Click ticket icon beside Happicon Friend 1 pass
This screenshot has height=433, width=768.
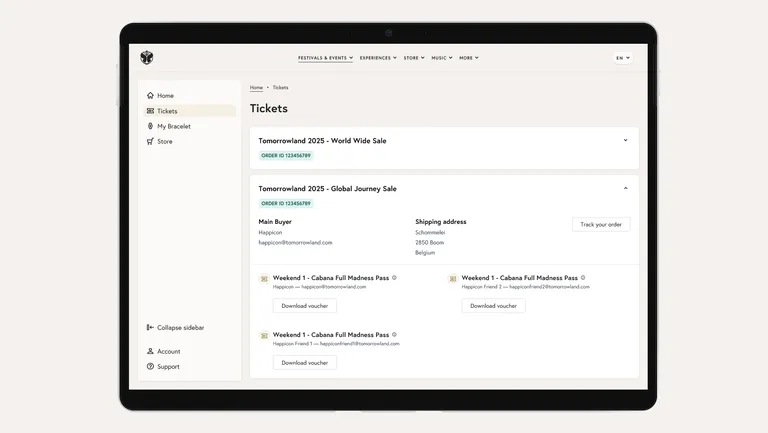264,336
